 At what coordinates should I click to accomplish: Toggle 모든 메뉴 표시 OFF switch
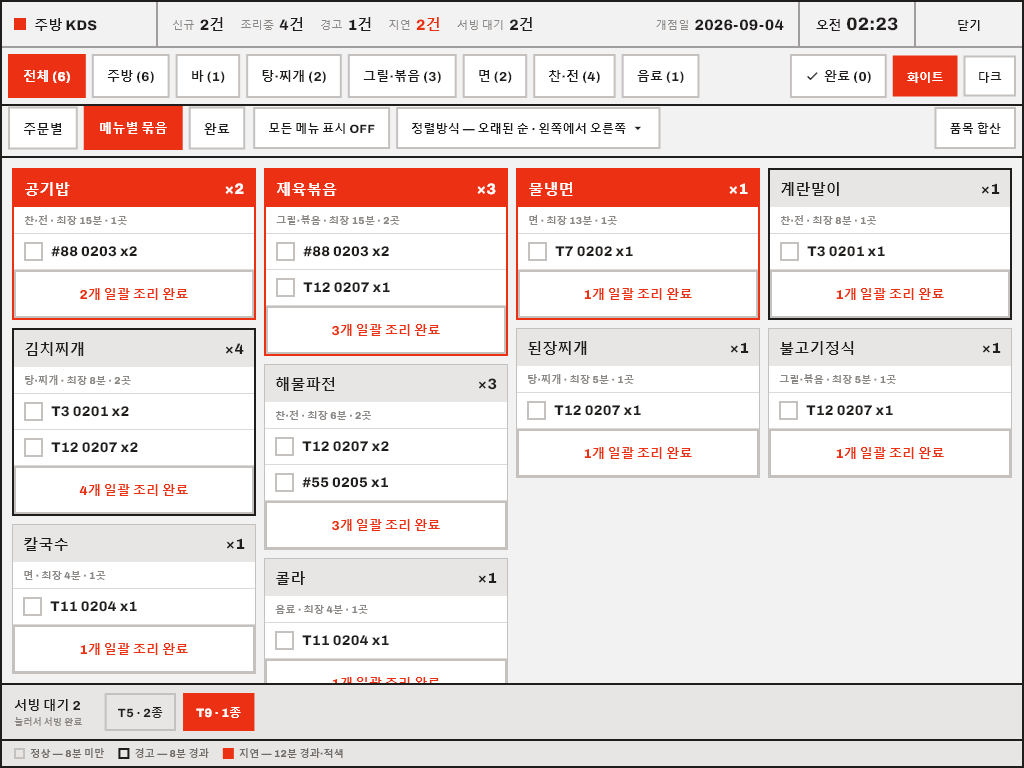(x=321, y=128)
